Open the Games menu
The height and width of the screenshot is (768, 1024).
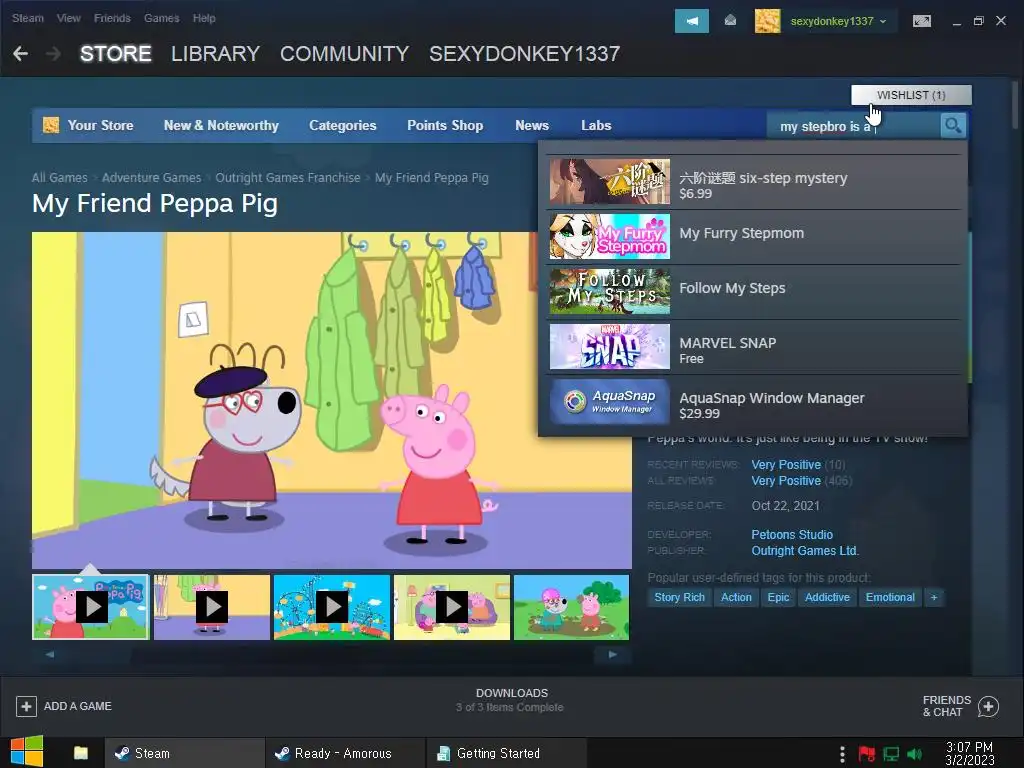pyautogui.click(x=161, y=18)
